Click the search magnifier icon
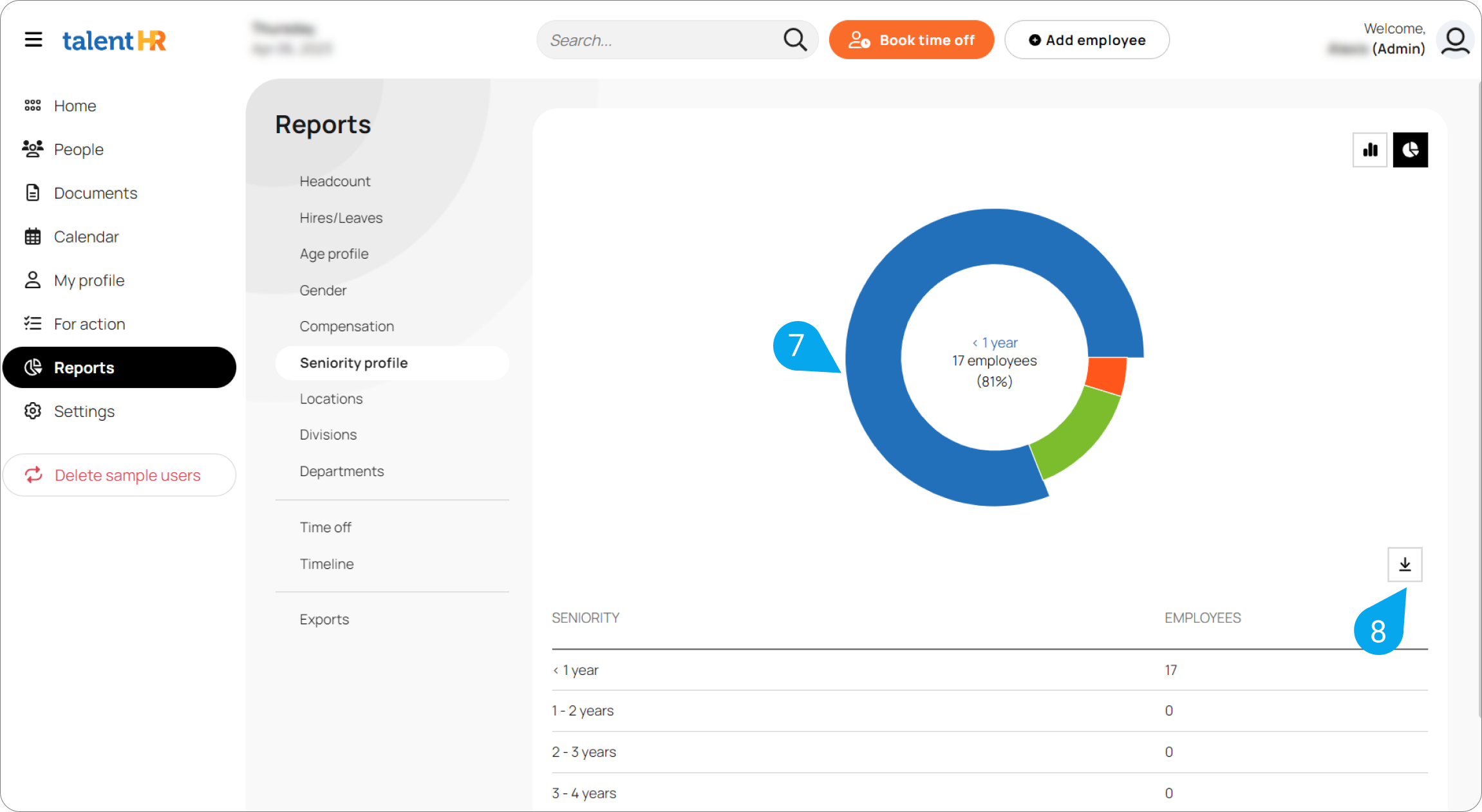This screenshot has width=1482, height=812. (795, 39)
